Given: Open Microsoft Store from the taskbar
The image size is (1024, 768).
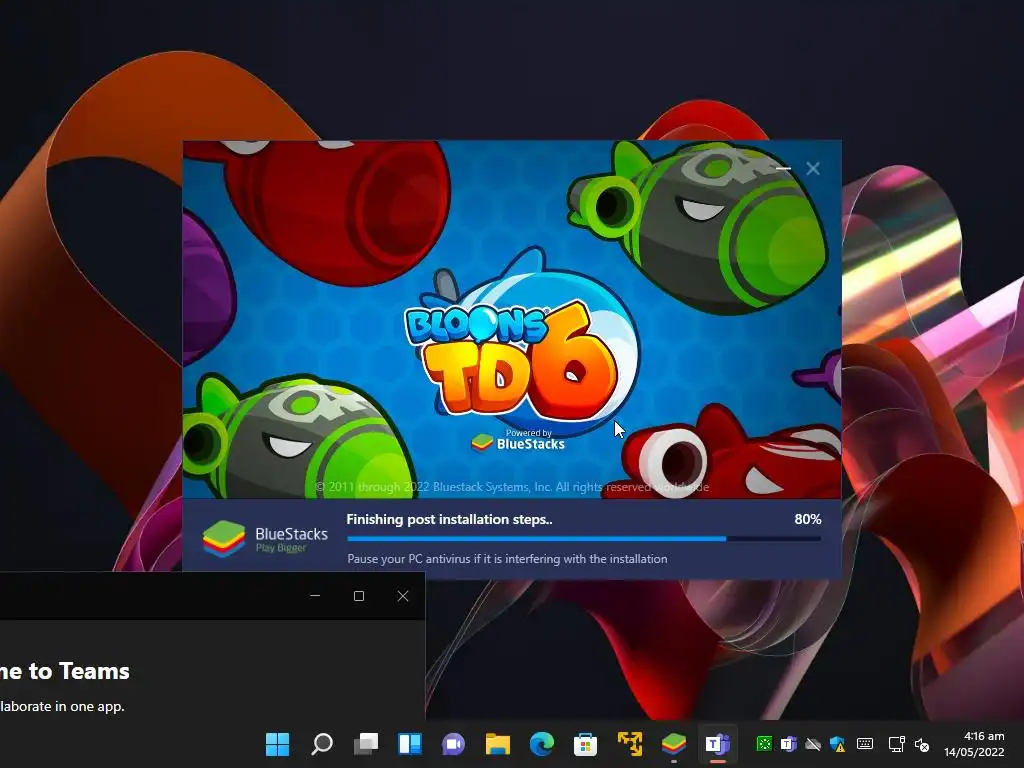Looking at the screenshot, I should click(585, 744).
